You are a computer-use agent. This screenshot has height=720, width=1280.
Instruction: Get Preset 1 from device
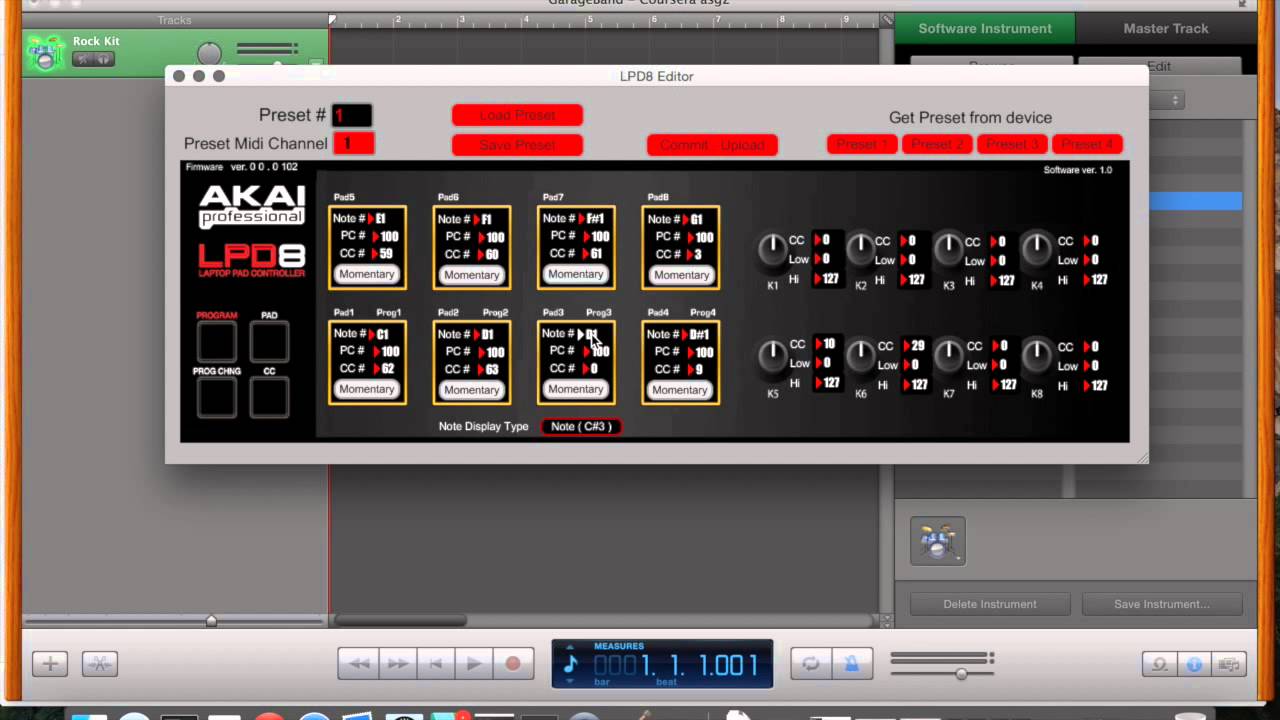click(862, 144)
